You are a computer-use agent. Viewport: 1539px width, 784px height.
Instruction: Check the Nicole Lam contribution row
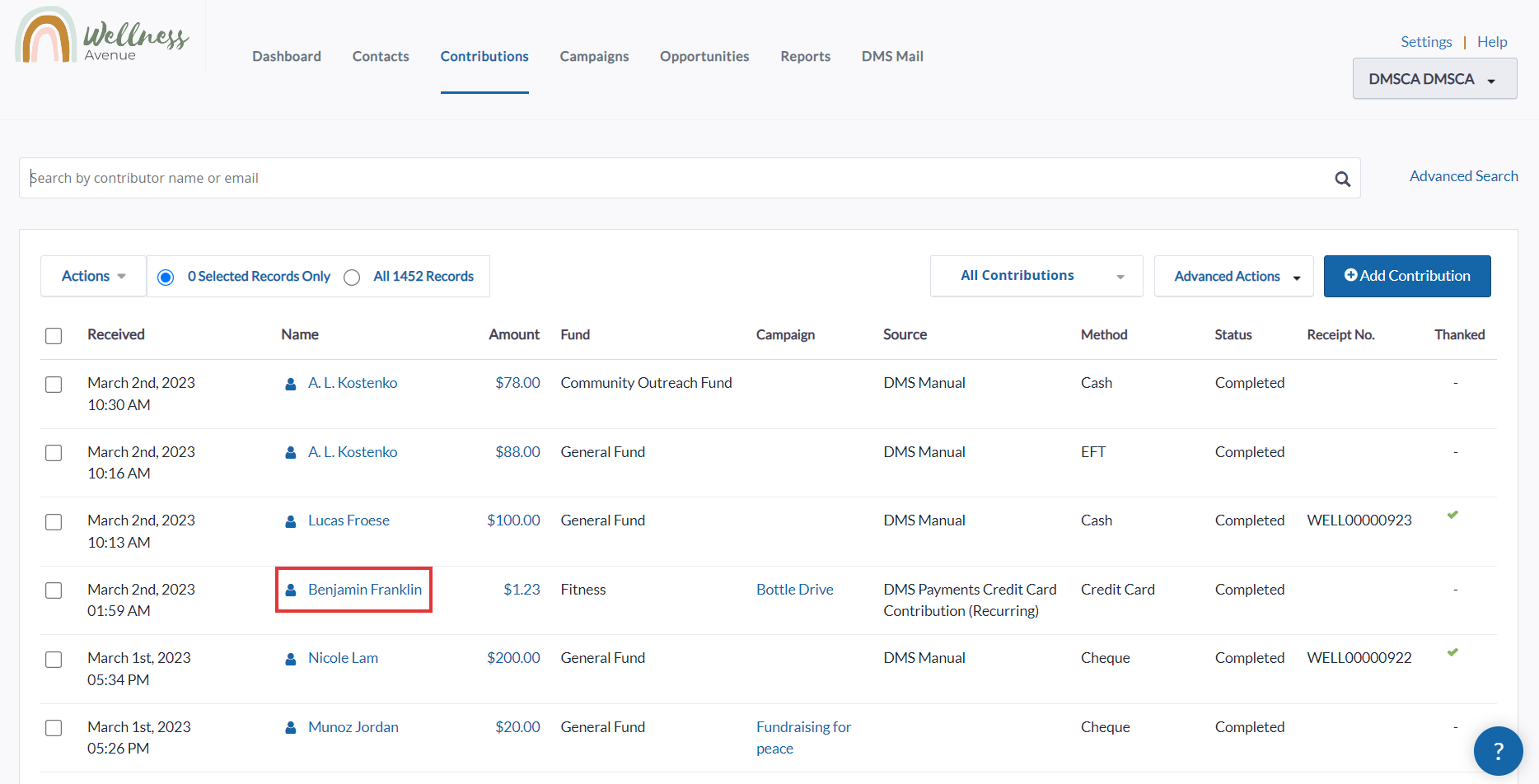(x=54, y=660)
